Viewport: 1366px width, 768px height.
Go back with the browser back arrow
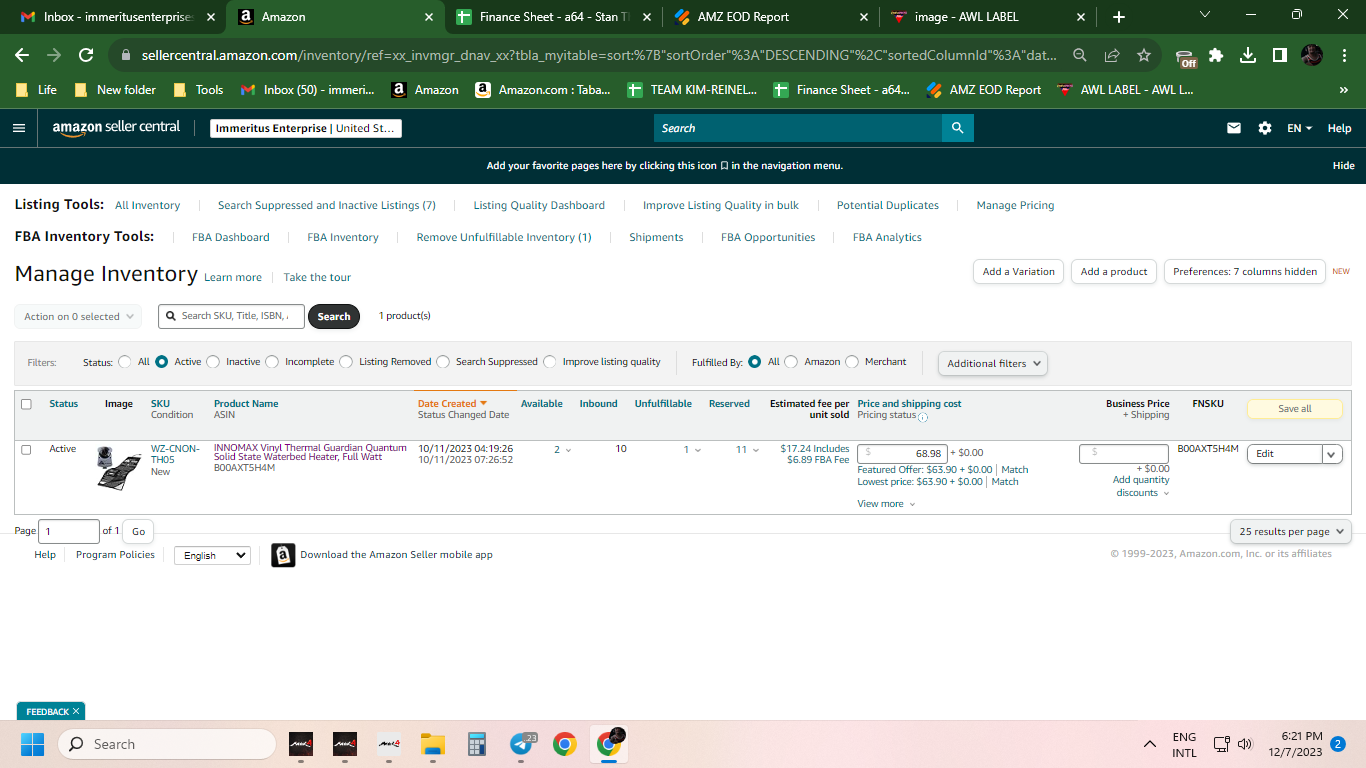(22, 55)
